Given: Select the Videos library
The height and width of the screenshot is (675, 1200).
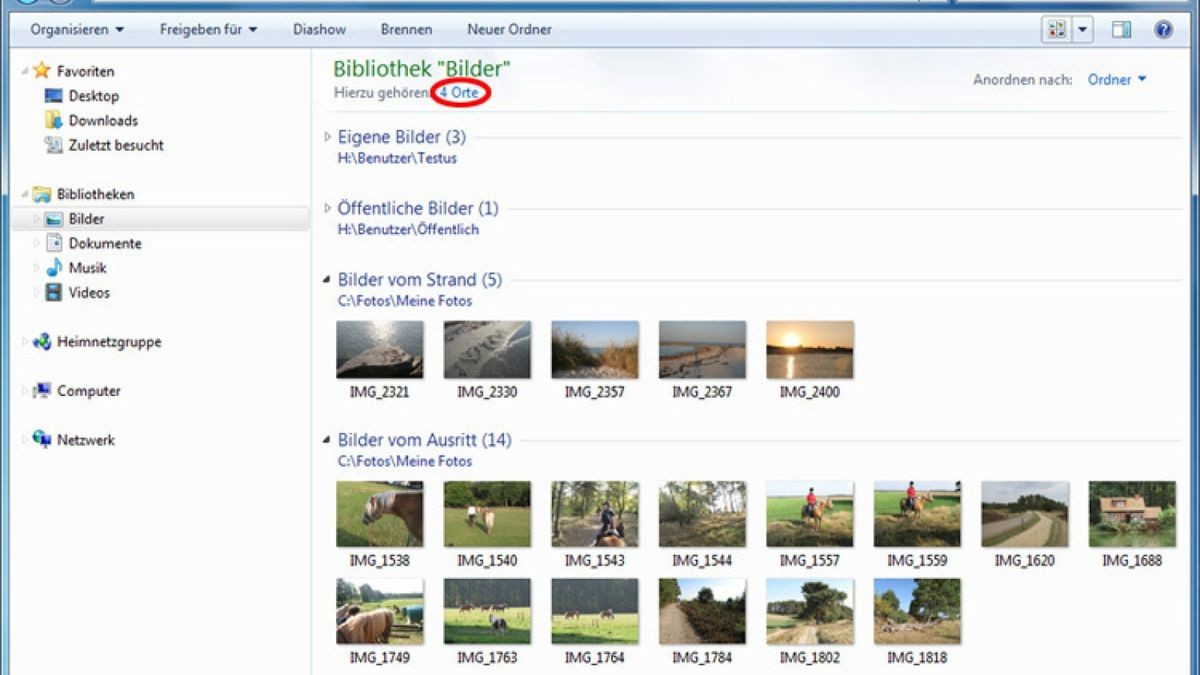Looking at the screenshot, I should tap(89, 293).
